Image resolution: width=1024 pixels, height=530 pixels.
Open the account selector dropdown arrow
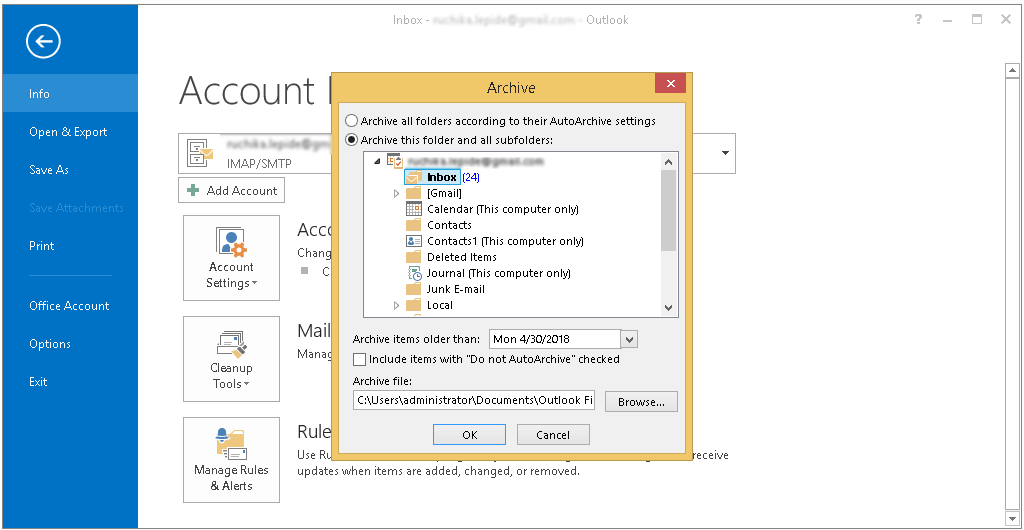(726, 153)
